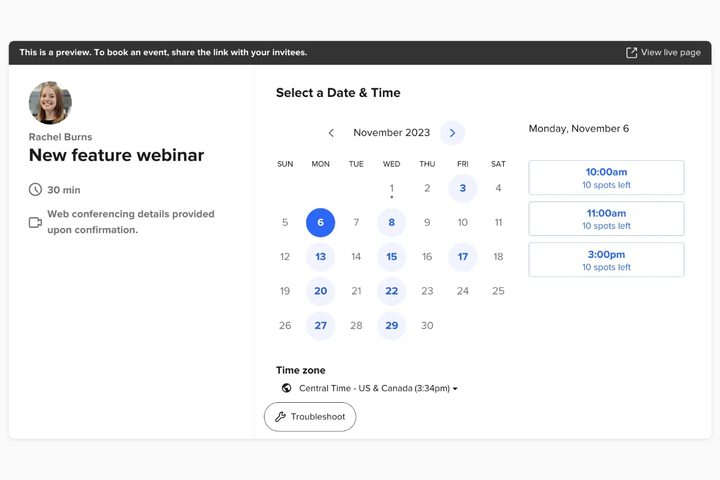Click the date 30 in the calendar
This screenshot has height=480, width=720.
[427, 325]
